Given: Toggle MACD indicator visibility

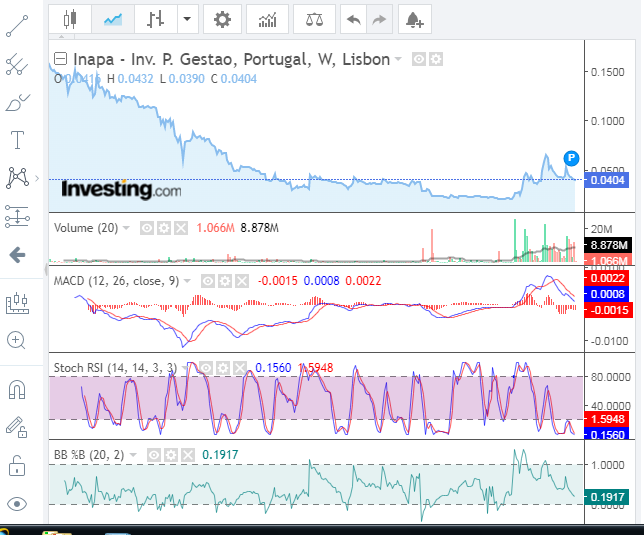Looking at the screenshot, I should tap(208, 281).
